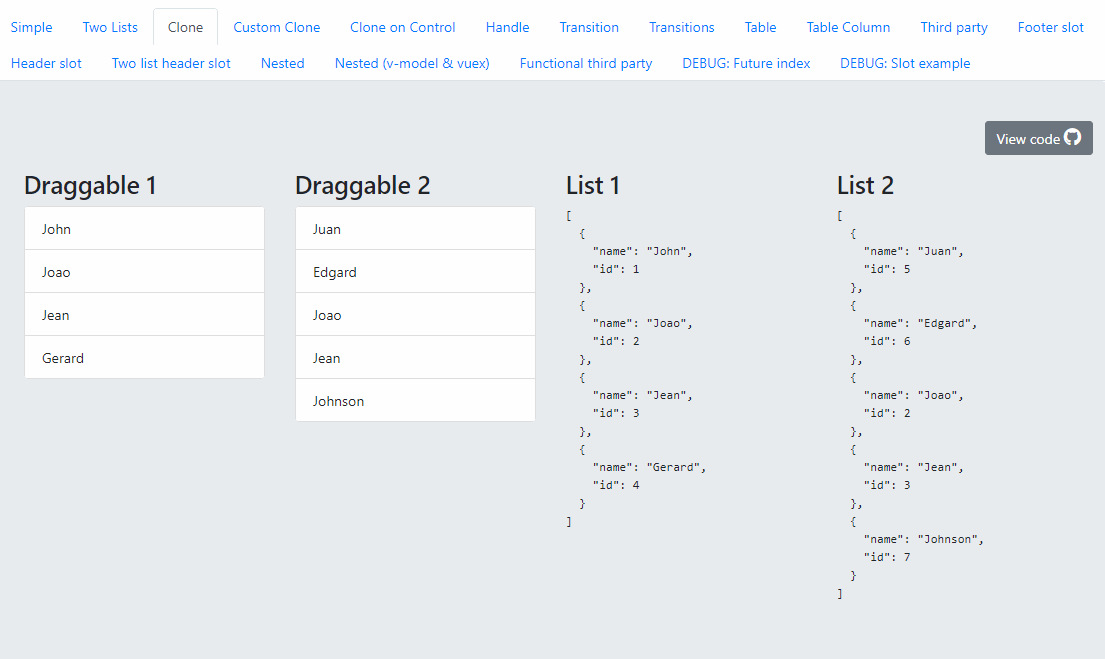Open the Nested (v-model & vuex) example

(412, 62)
